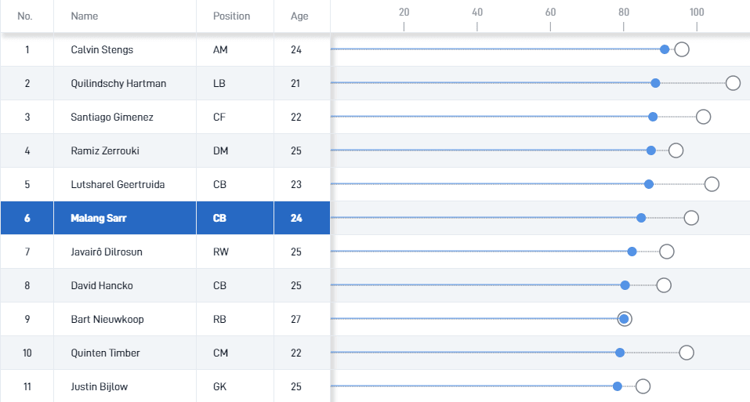This screenshot has height=402, width=750.
Task: Click the Name column header
Action: pyautogui.click(x=85, y=16)
